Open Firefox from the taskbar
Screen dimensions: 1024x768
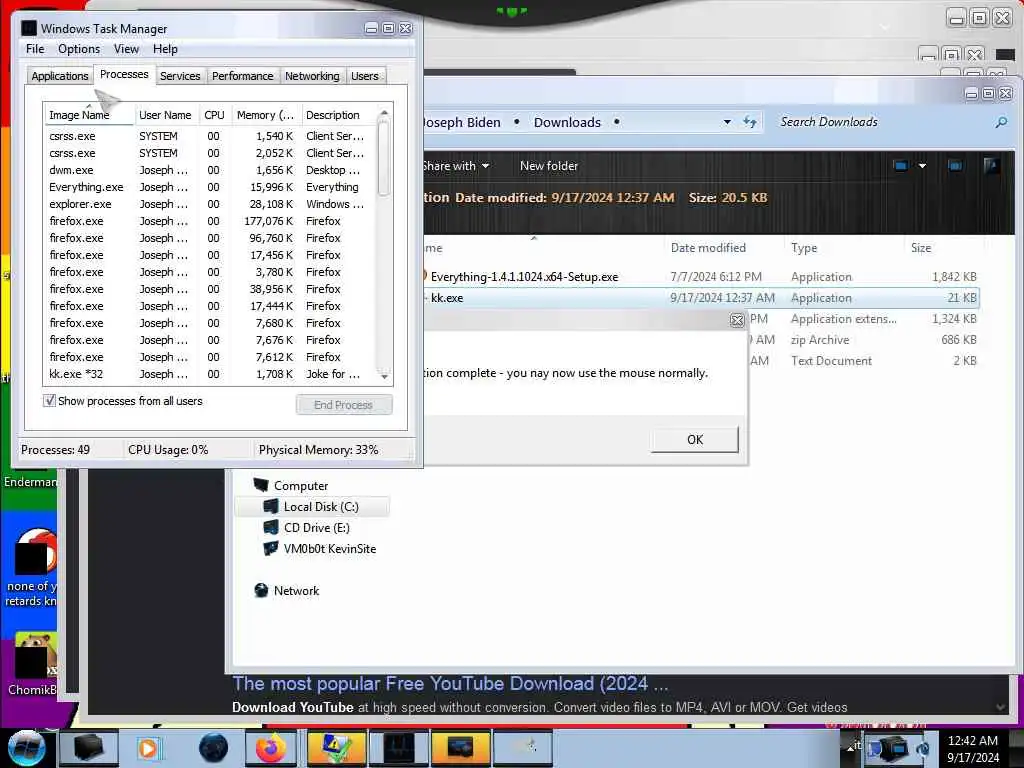point(270,748)
